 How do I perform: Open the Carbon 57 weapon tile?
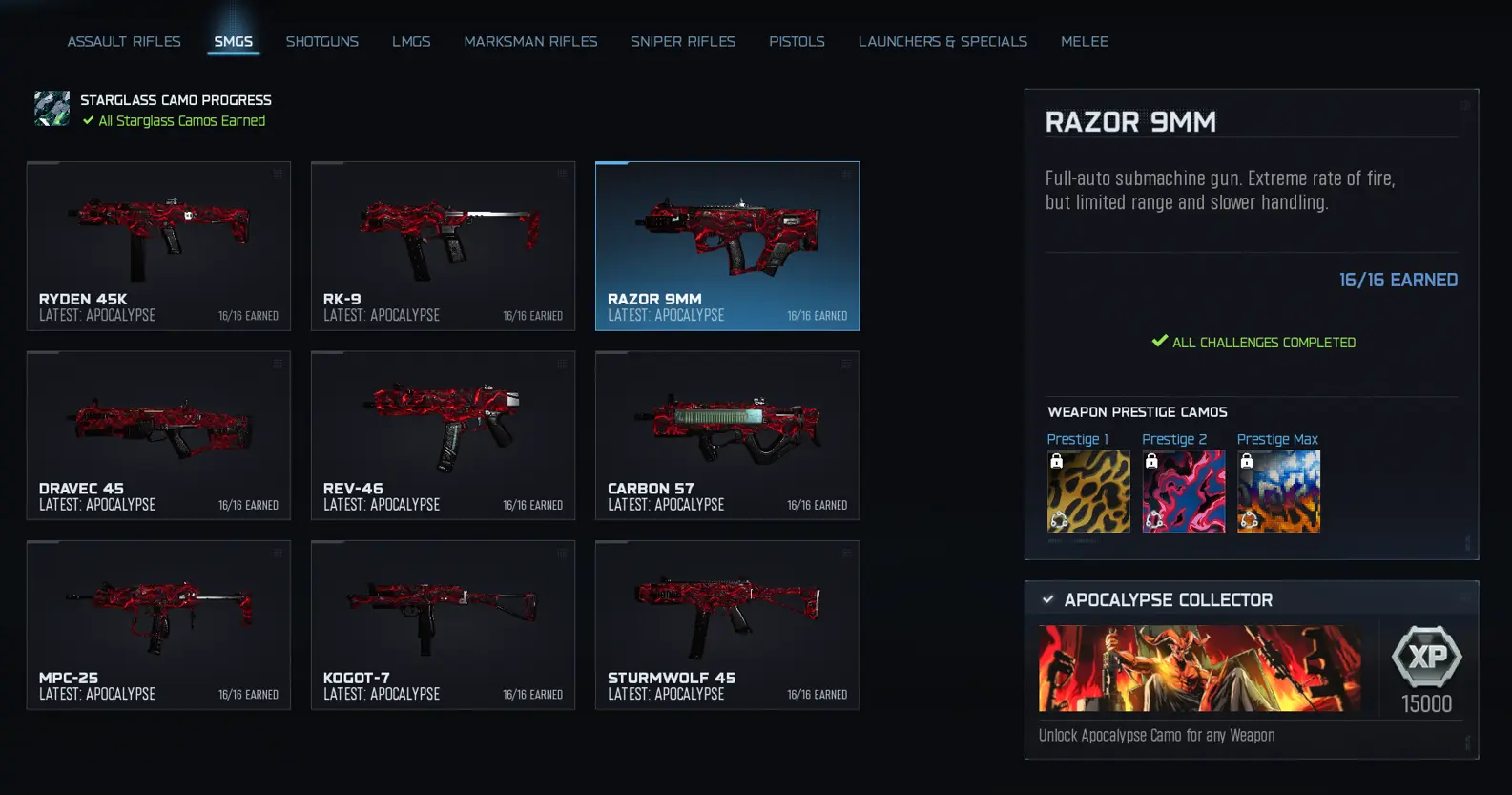[x=727, y=435]
